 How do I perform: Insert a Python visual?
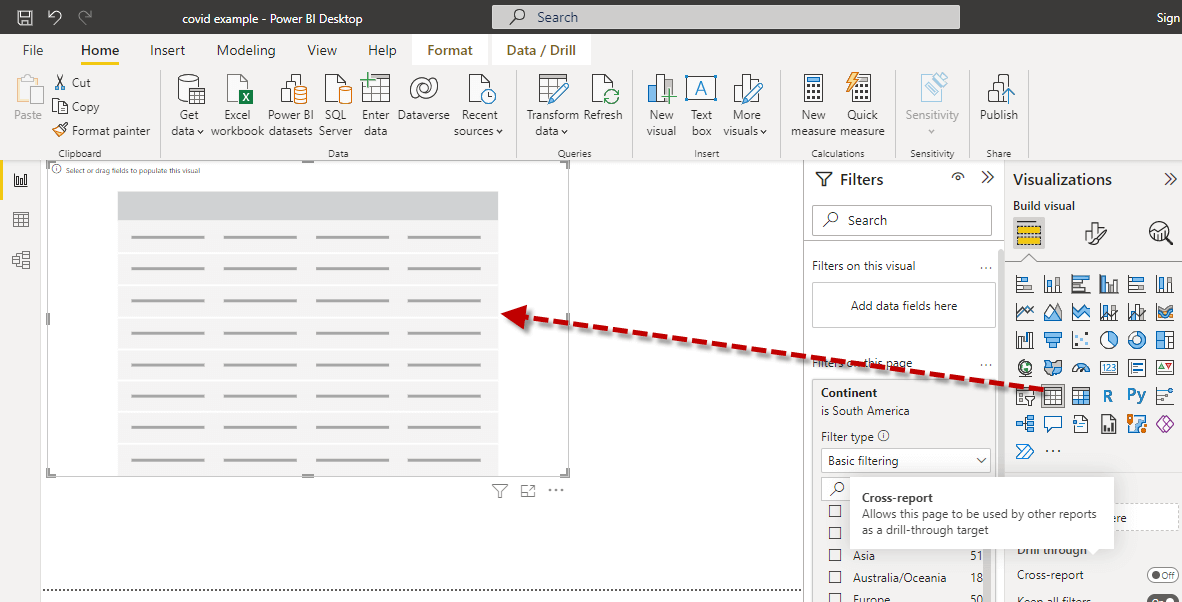tap(1137, 396)
